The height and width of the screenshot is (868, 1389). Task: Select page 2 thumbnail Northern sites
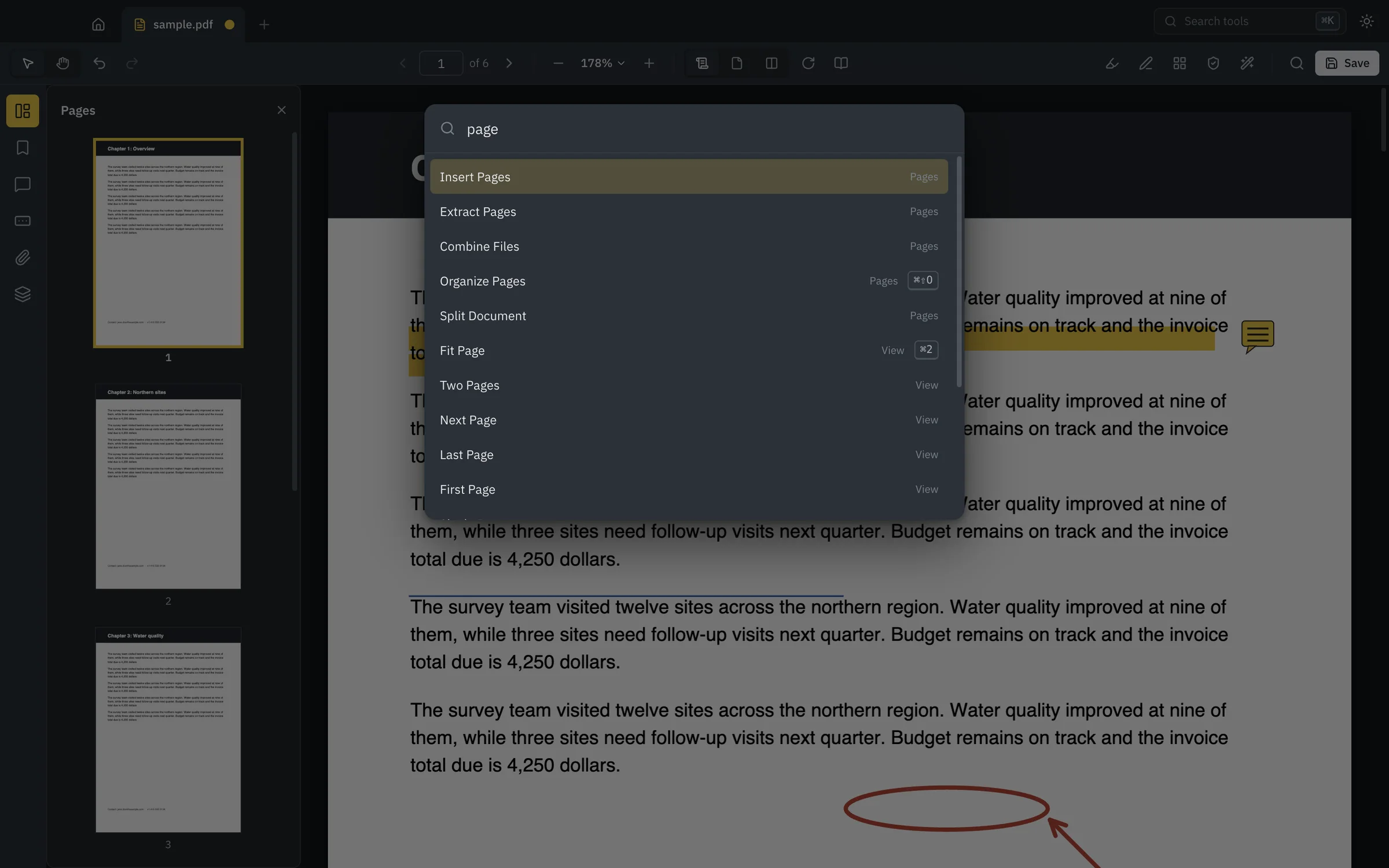pos(168,486)
